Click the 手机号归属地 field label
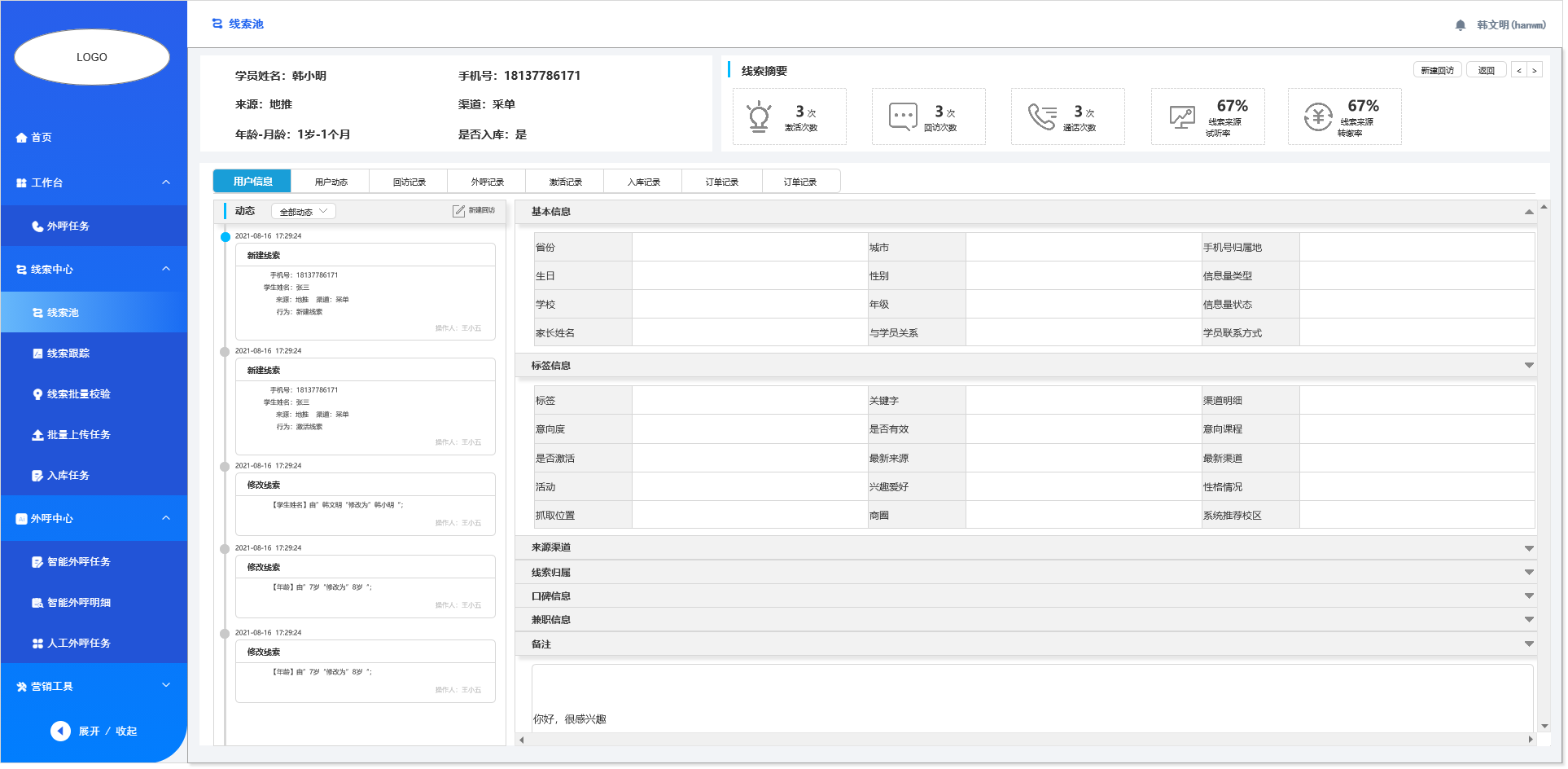Image resolution: width=1568 pixels, height=769 pixels. point(1233,248)
